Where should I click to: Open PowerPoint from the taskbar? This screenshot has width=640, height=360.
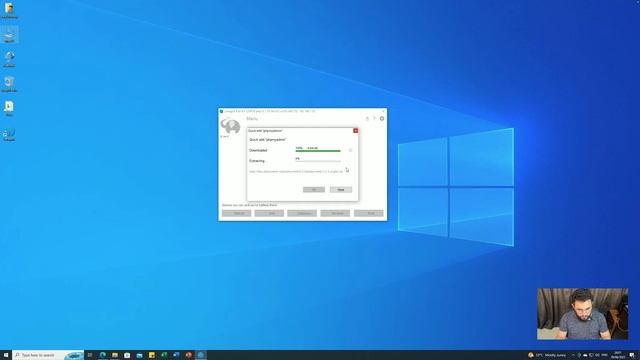point(188,355)
